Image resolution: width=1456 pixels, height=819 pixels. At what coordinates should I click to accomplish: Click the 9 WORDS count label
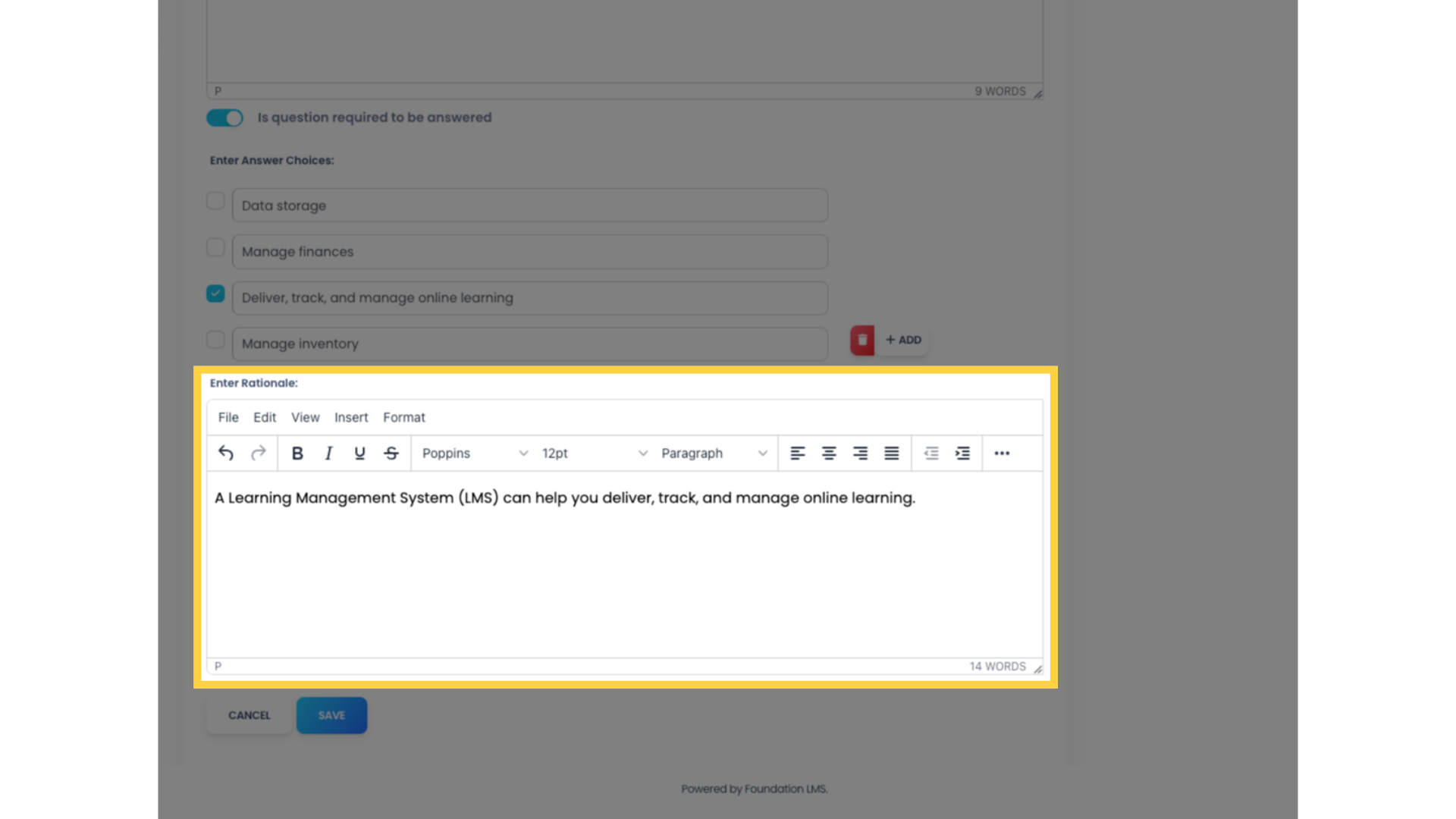click(1000, 91)
